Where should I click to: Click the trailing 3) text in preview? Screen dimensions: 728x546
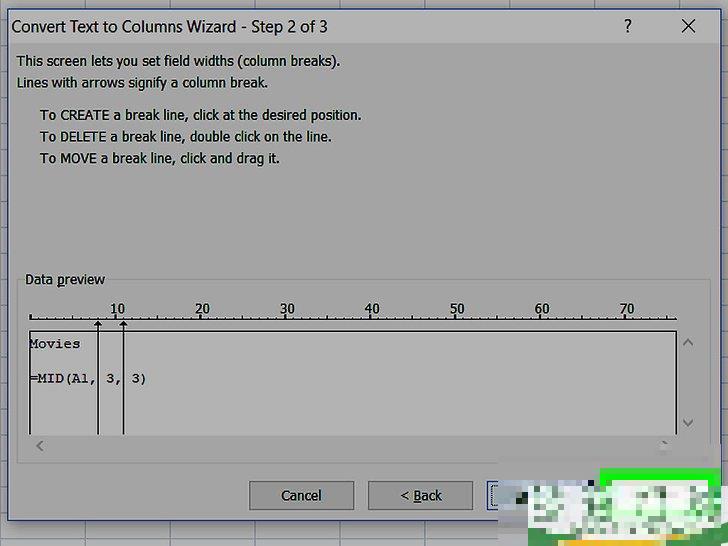pyautogui.click(x=139, y=378)
